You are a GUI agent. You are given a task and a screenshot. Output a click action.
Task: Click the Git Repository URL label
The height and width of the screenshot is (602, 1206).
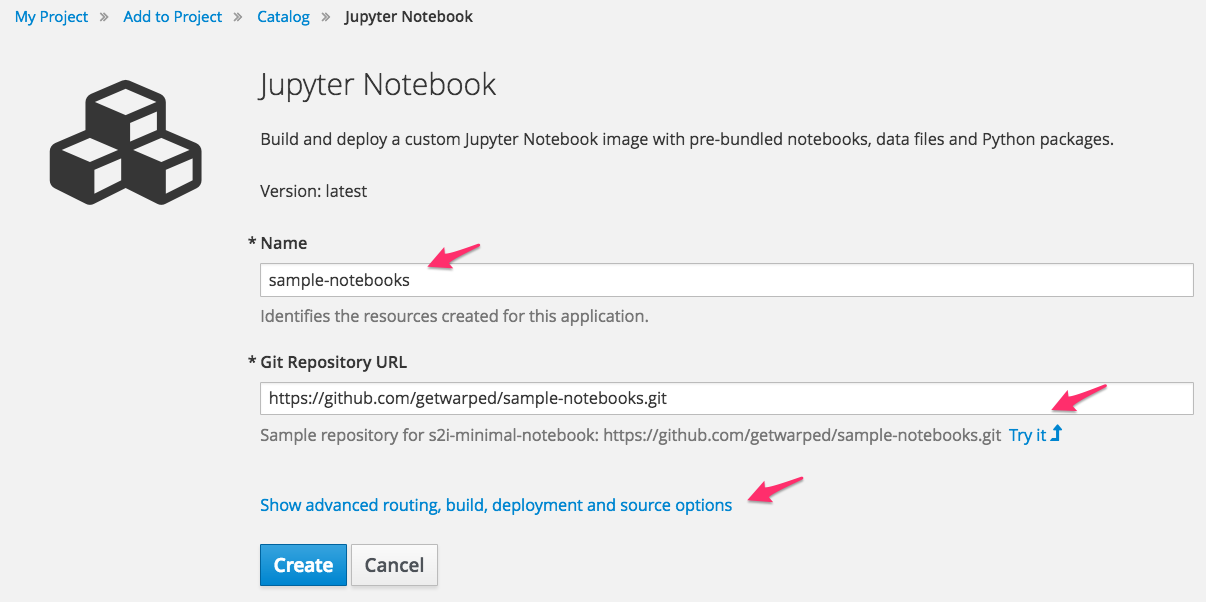point(333,362)
